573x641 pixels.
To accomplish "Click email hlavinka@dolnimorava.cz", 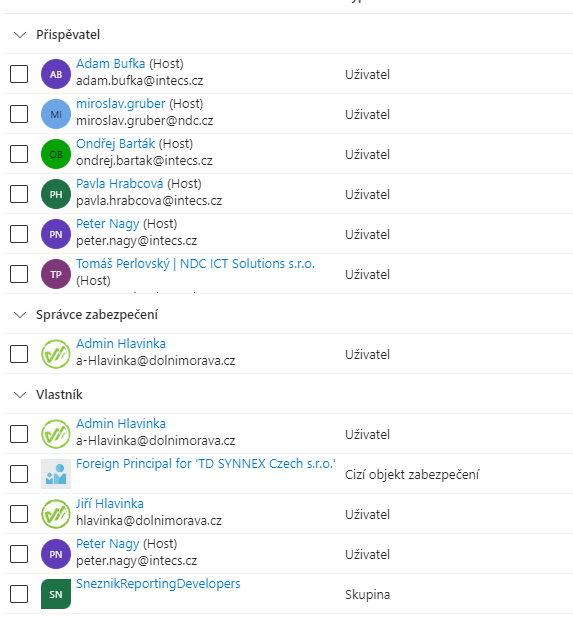I will point(149,520).
